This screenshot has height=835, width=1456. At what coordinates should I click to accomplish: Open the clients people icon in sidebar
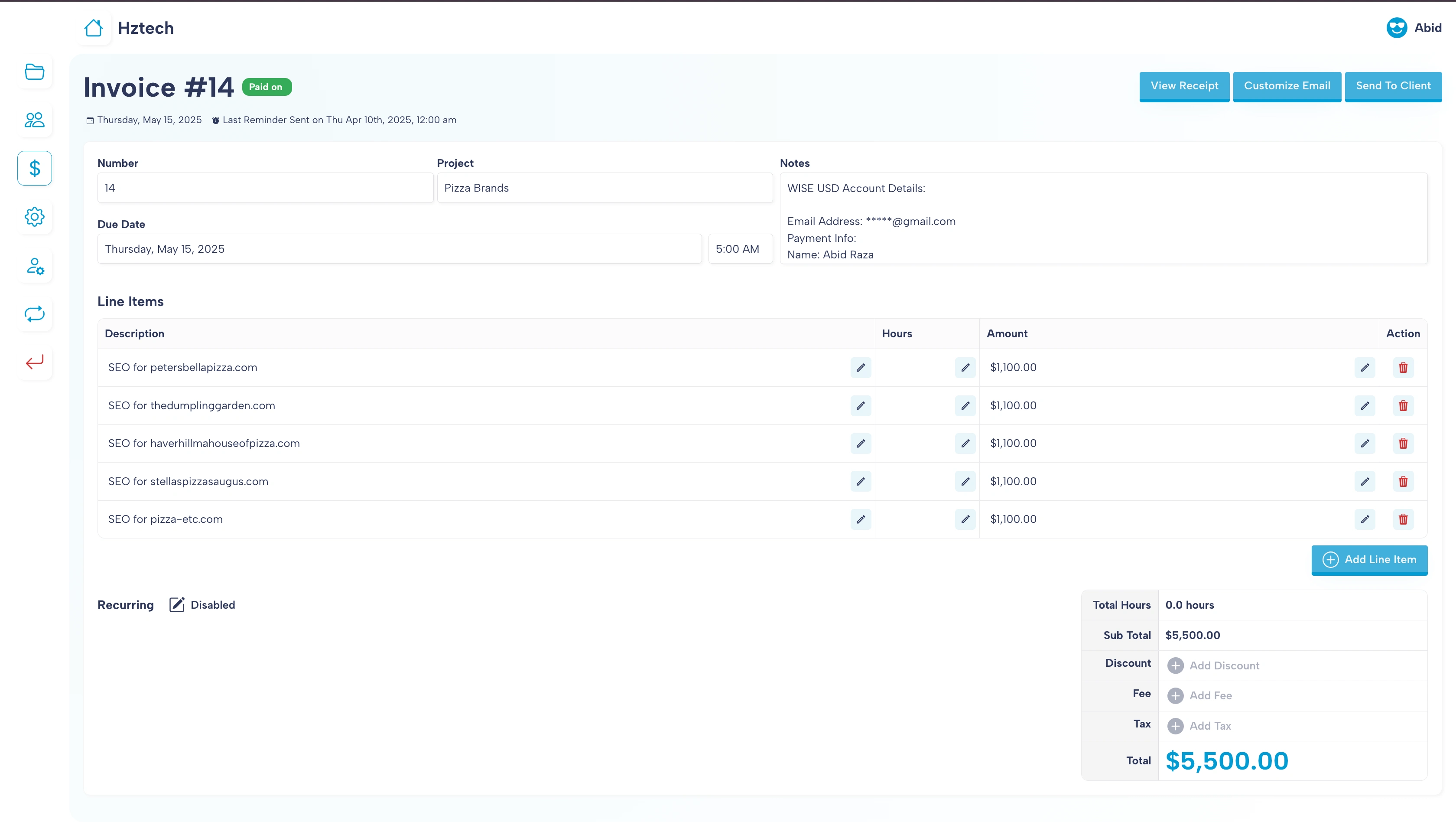pos(34,120)
